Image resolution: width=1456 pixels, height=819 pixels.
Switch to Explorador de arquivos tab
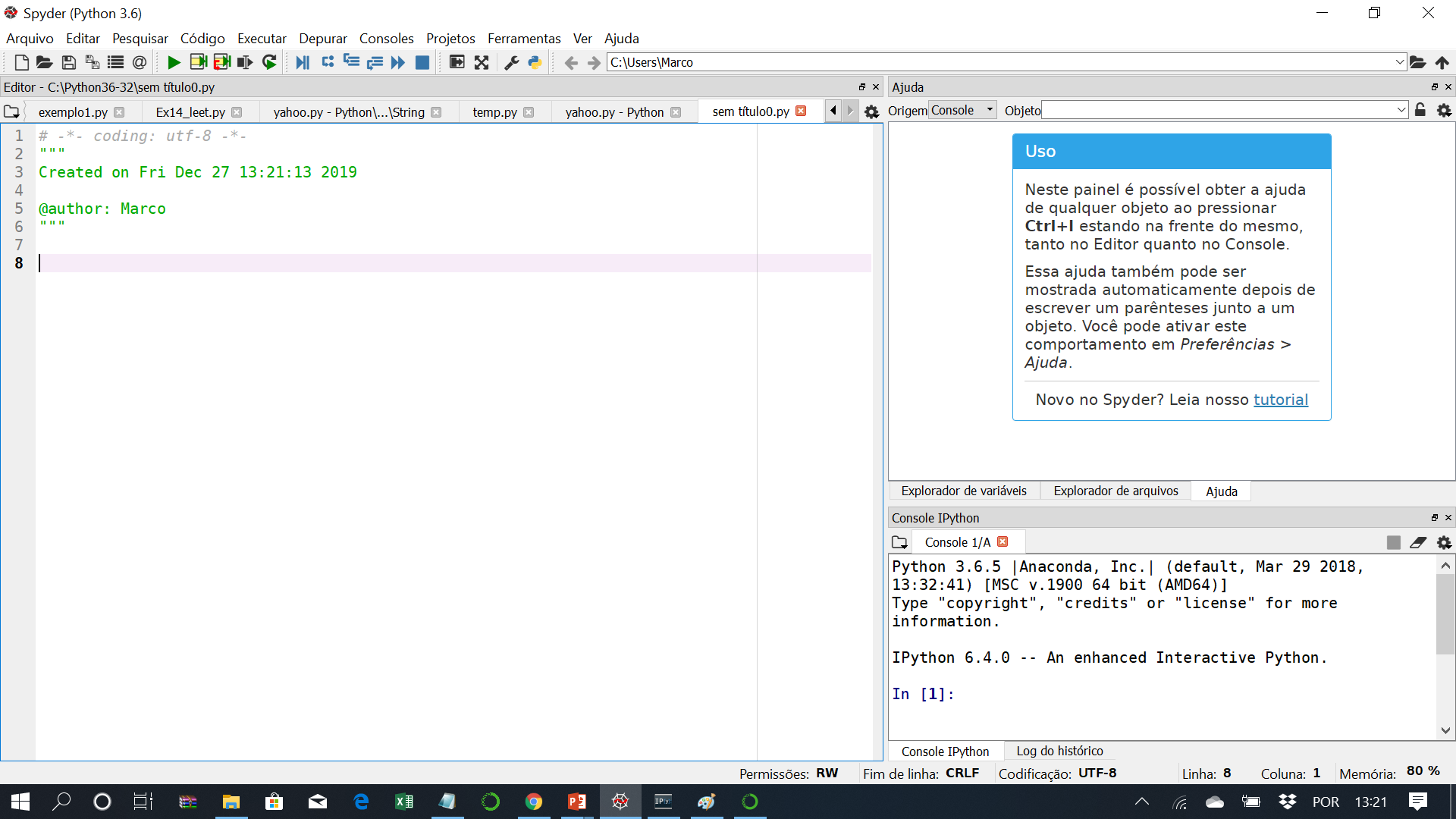pyautogui.click(x=1116, y=491)
